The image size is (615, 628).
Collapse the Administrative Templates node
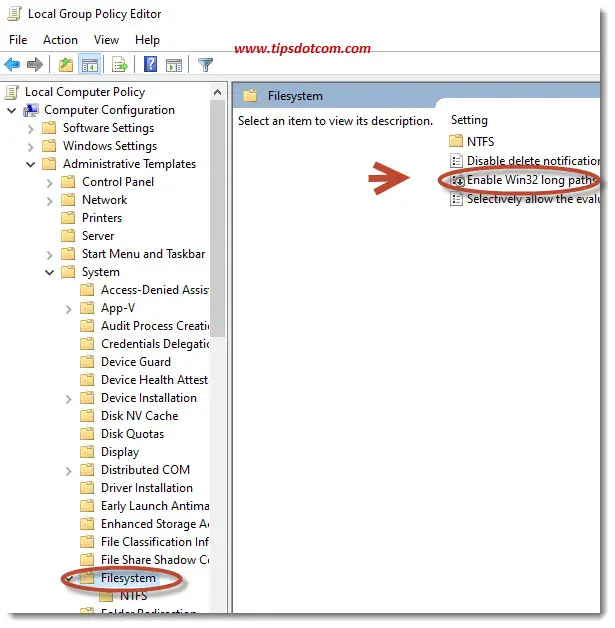click(30, 165)
